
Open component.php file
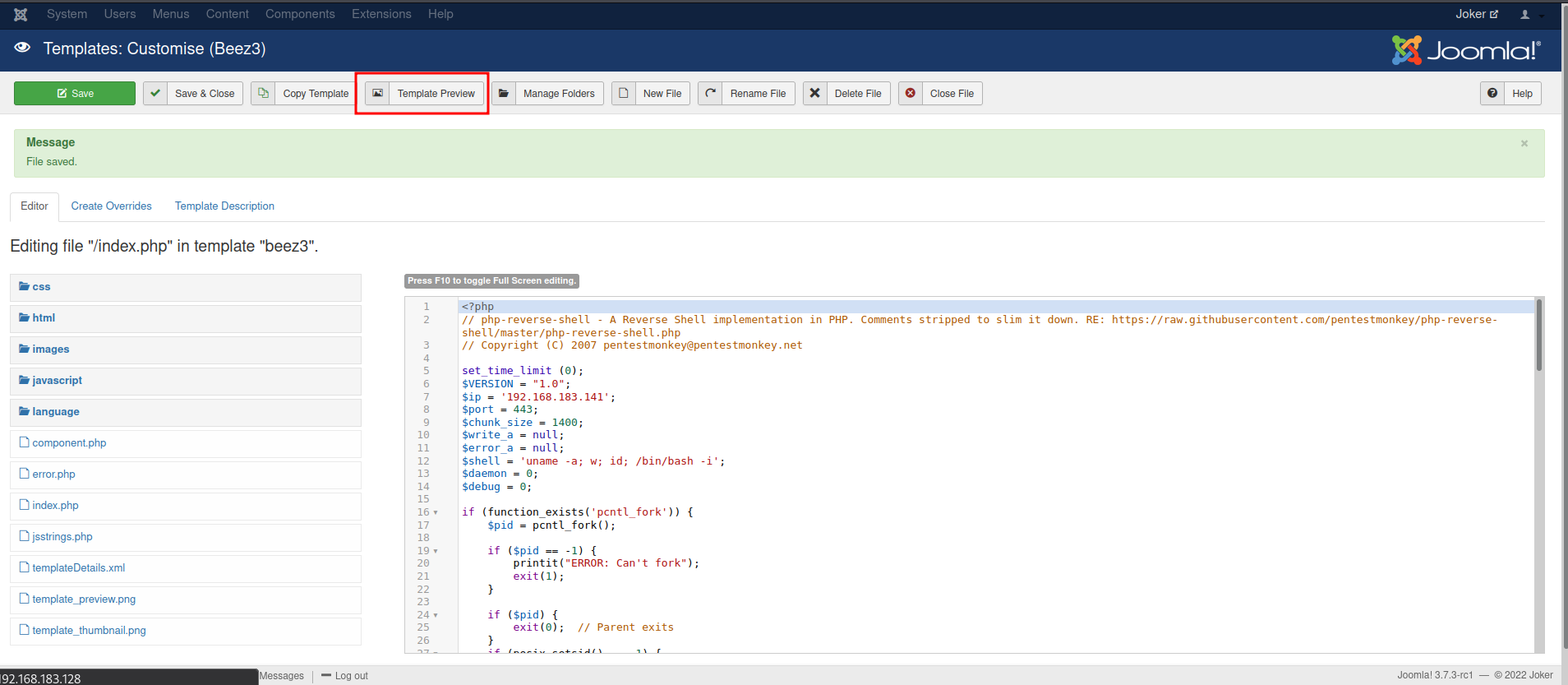tap(186, 443)
